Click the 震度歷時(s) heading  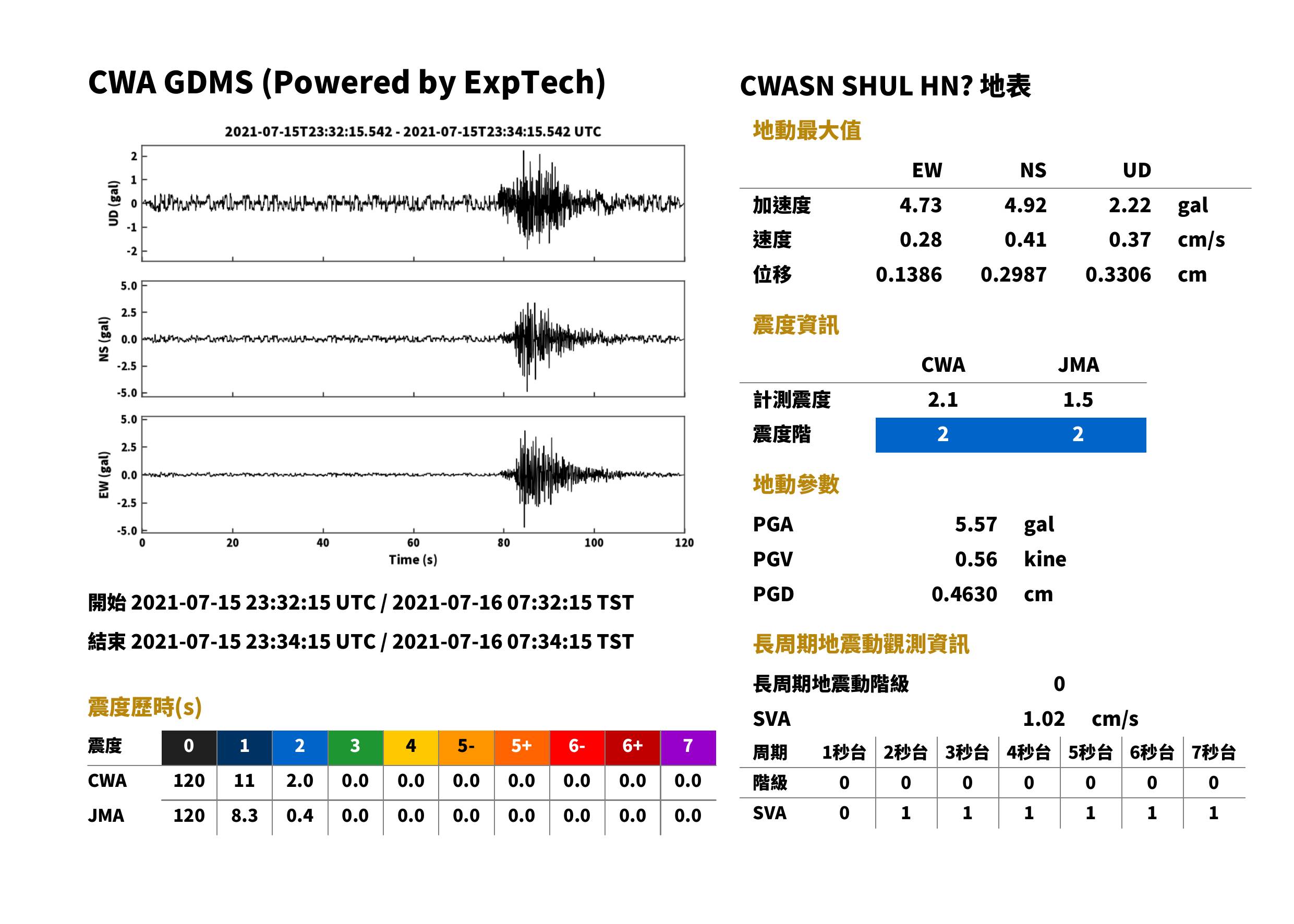pos(145,707)
